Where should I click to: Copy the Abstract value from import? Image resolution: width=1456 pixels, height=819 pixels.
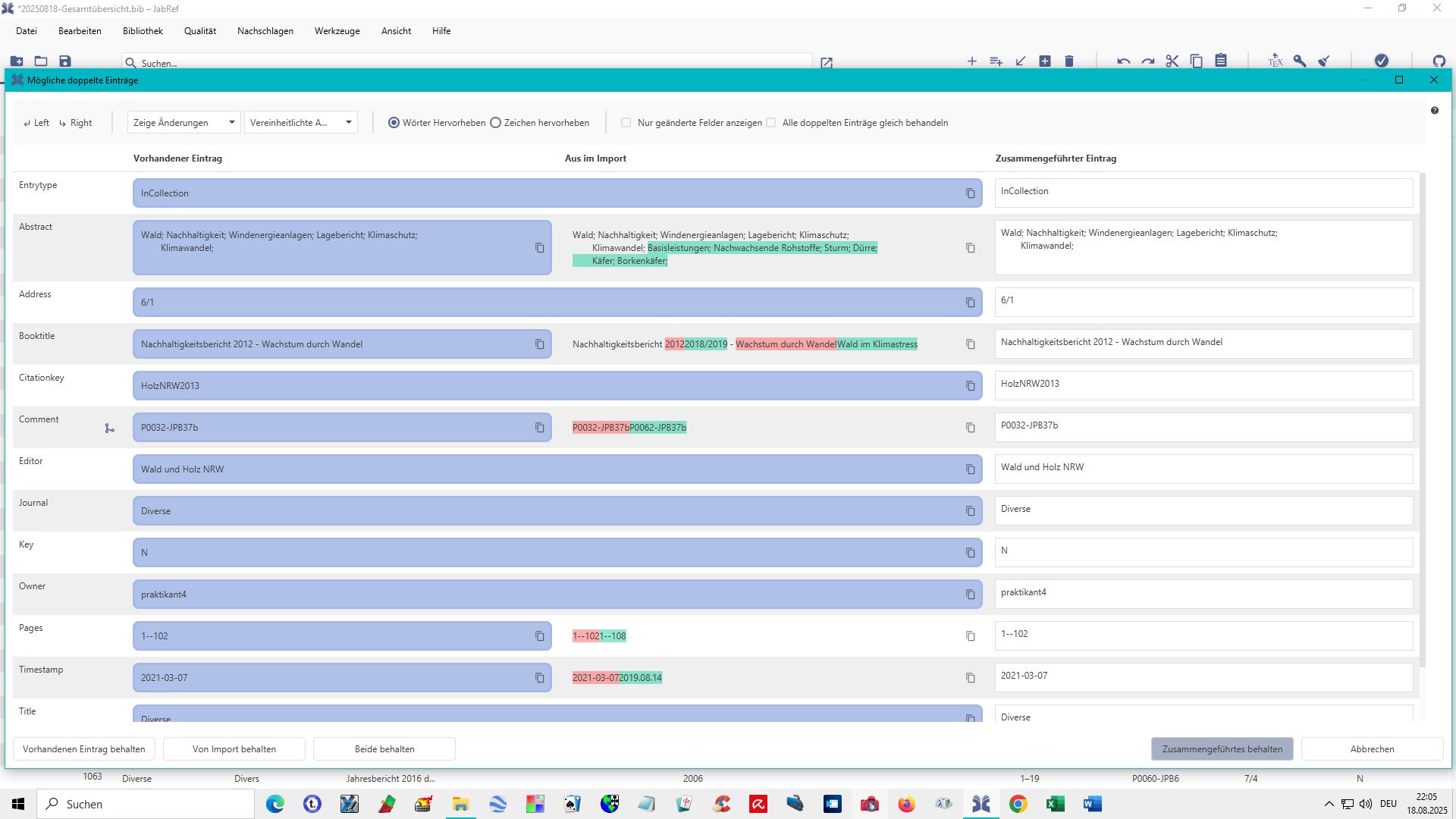pyautogui.click(x=970, y=248)
